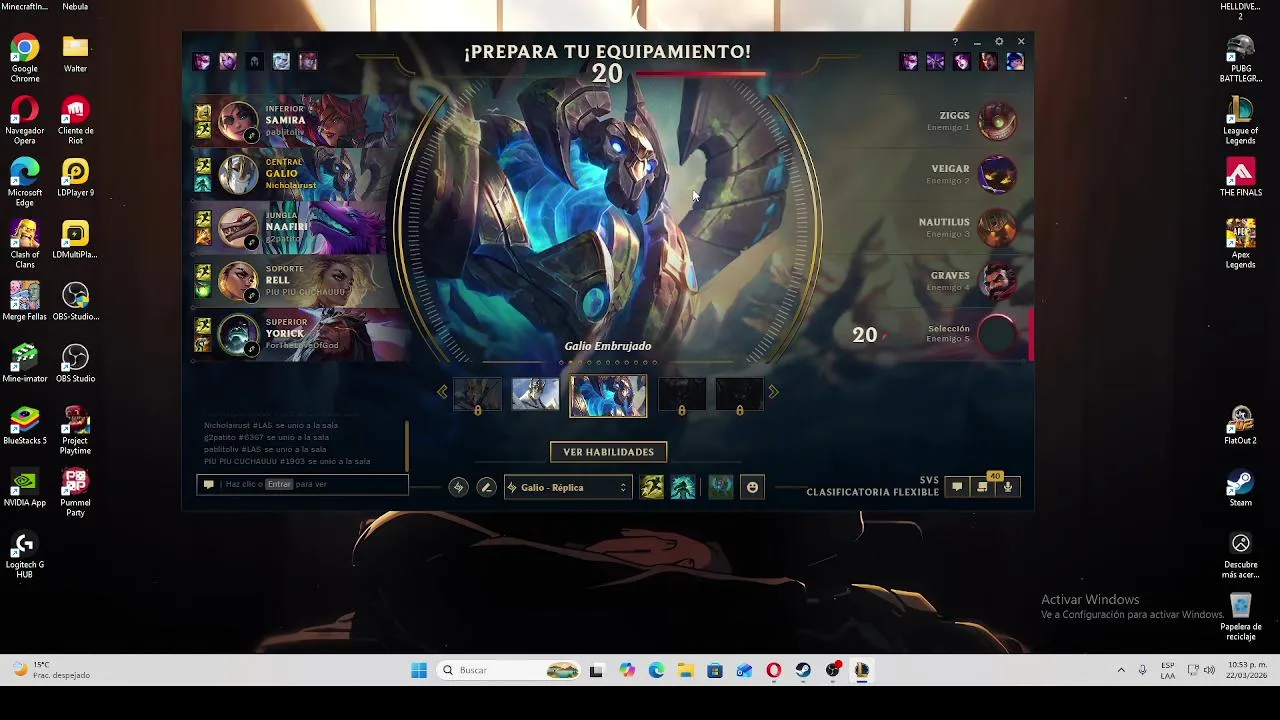The width and height of the screenshot is (1280, 720).
Task: Open League client settings gear
Action: (x=999, y=42)
